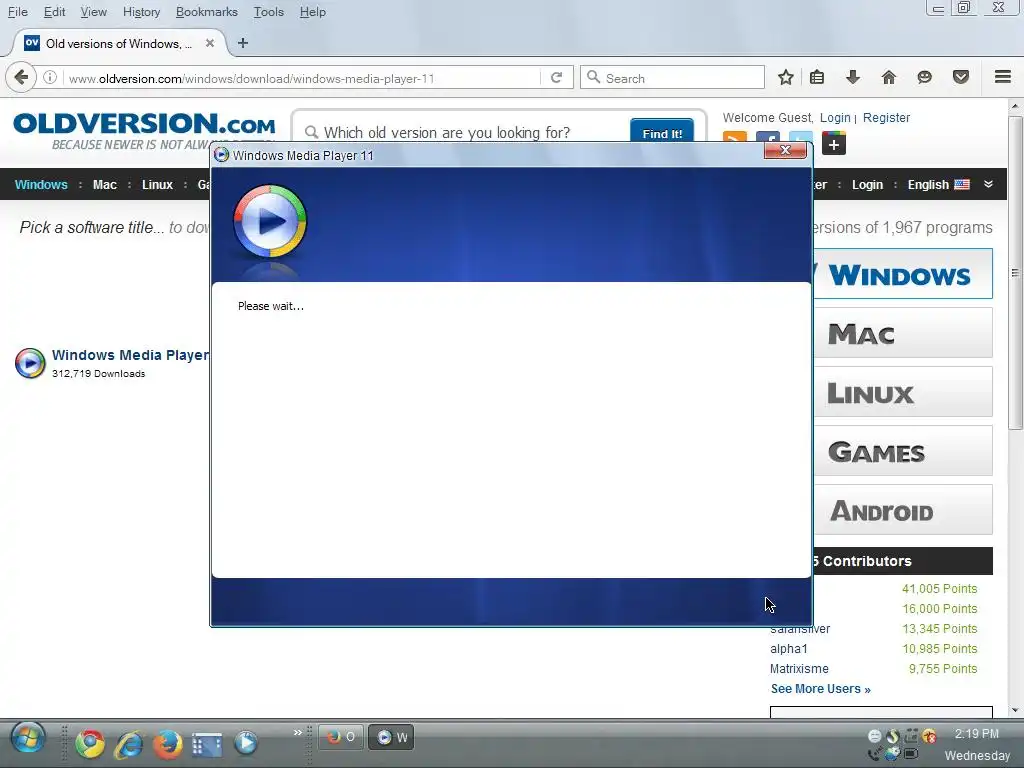Reload the page with the refresh icon
The height and width of the screenshot is (768, 1024).
coord(556,78)
